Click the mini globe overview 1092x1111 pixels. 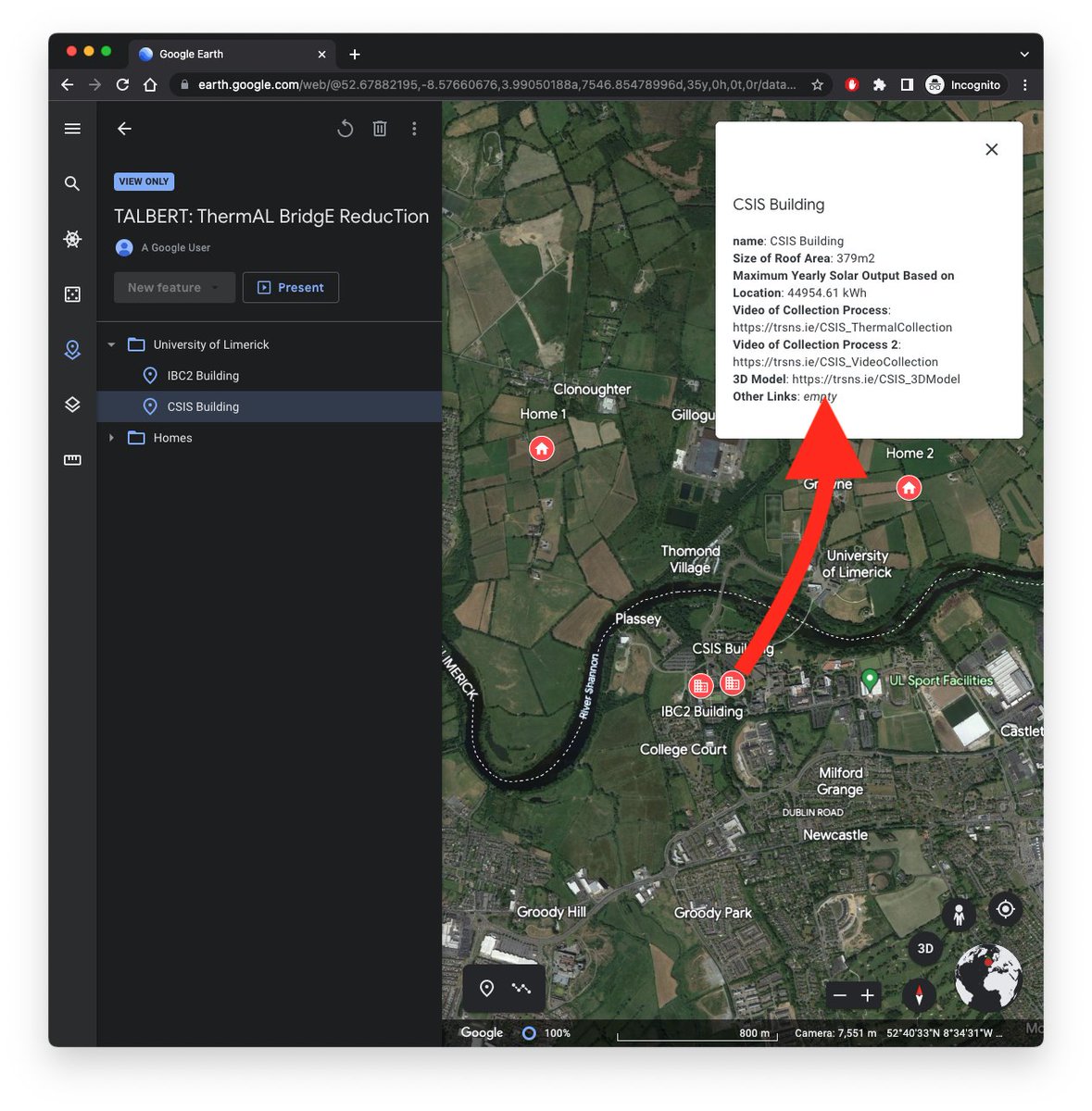(x=988, y=978)
